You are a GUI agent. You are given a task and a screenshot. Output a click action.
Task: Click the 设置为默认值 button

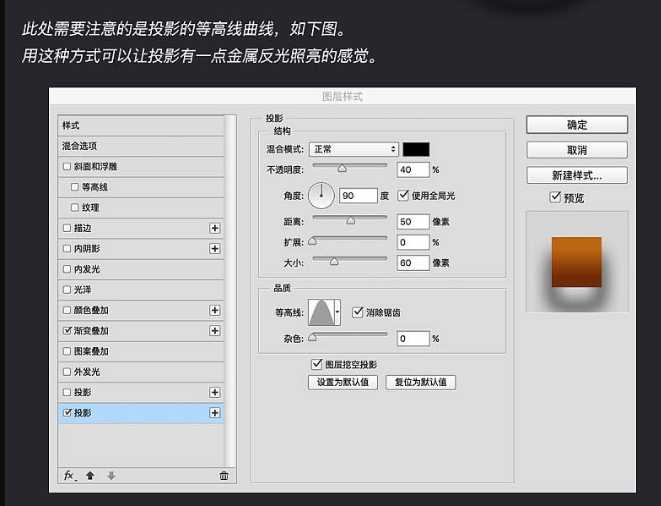pos(342,382)
